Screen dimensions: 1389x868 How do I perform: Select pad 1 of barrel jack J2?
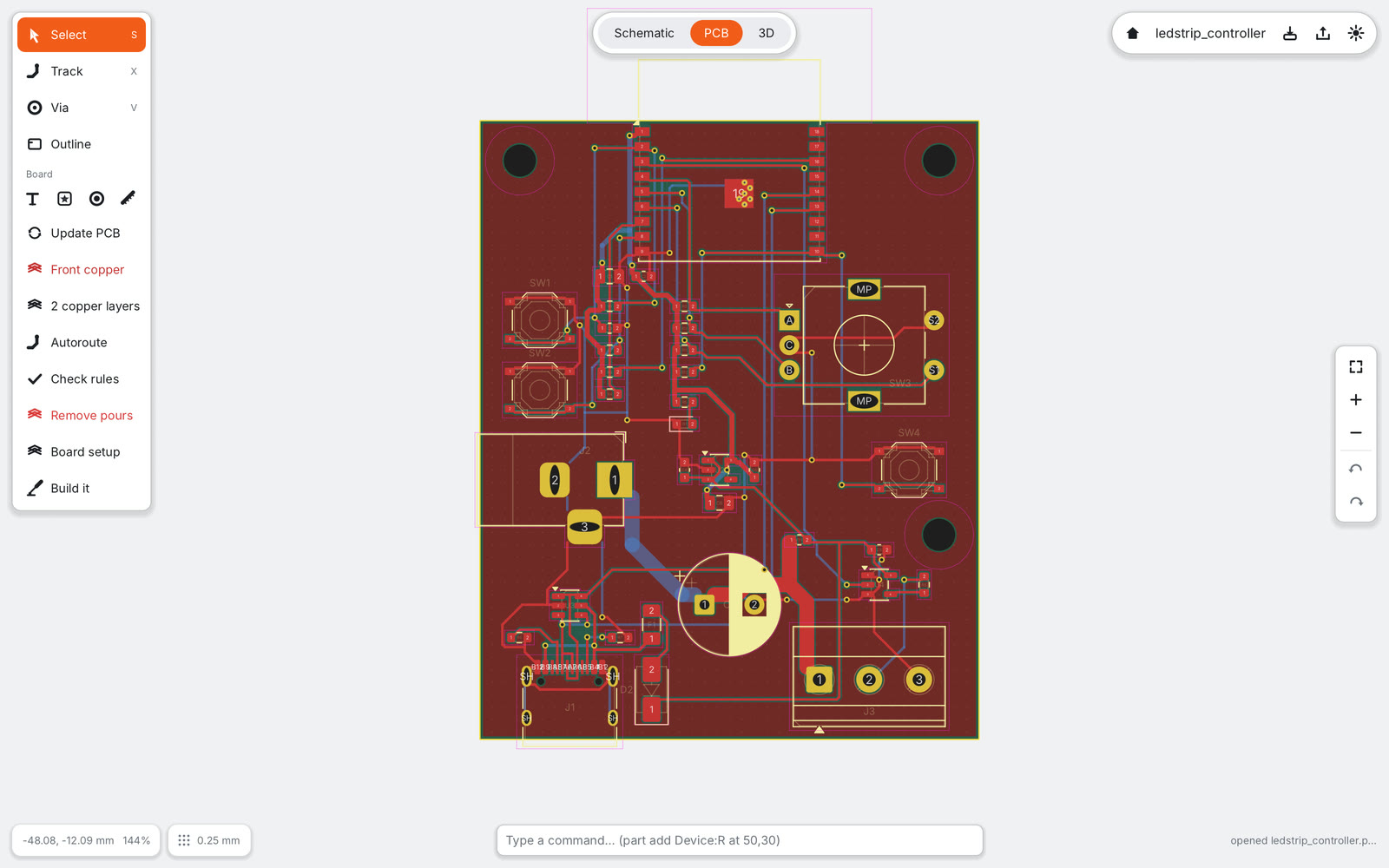[615, 479]
